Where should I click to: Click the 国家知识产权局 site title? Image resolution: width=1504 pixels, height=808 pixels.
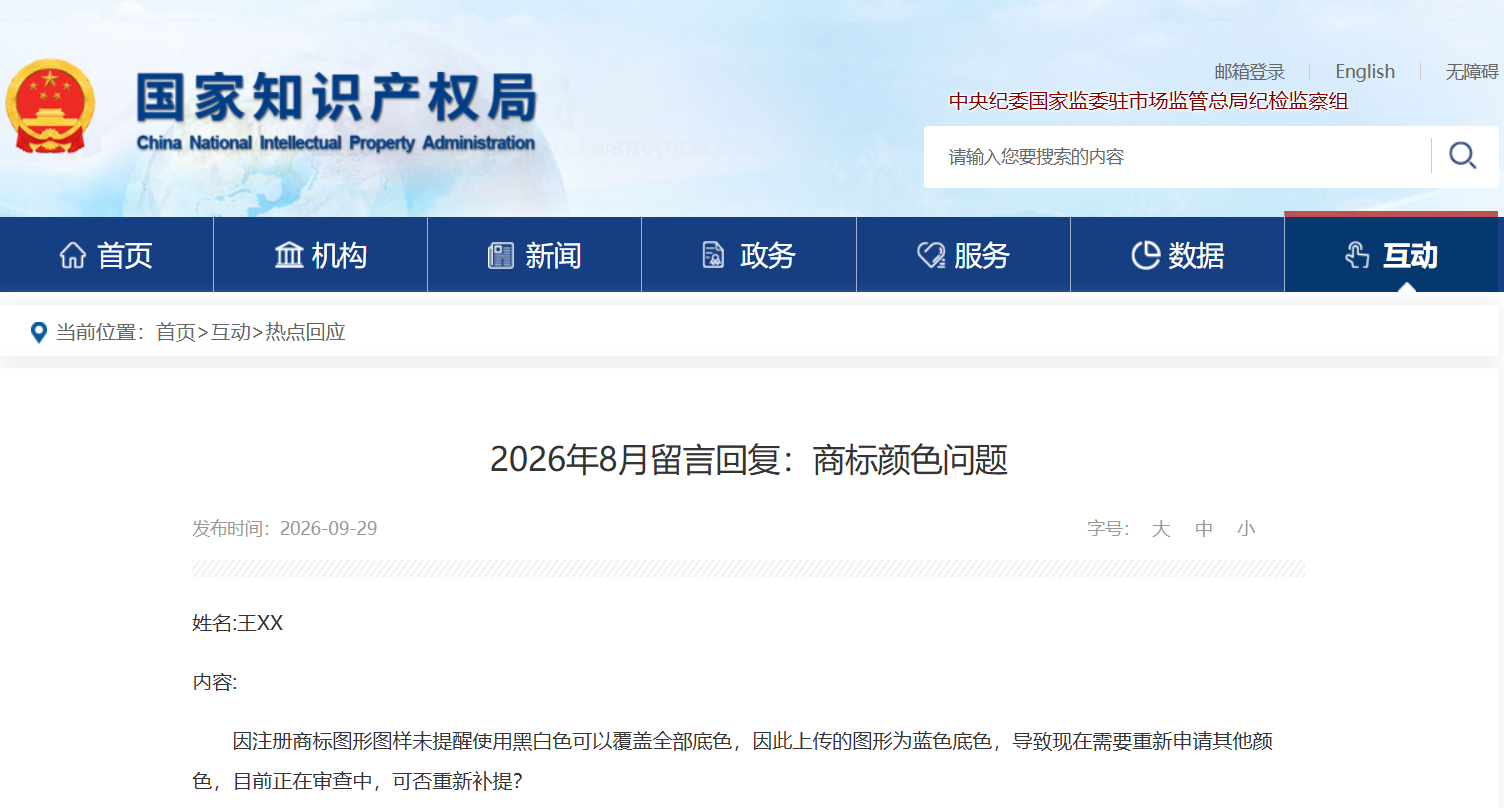tap(336, 99)
